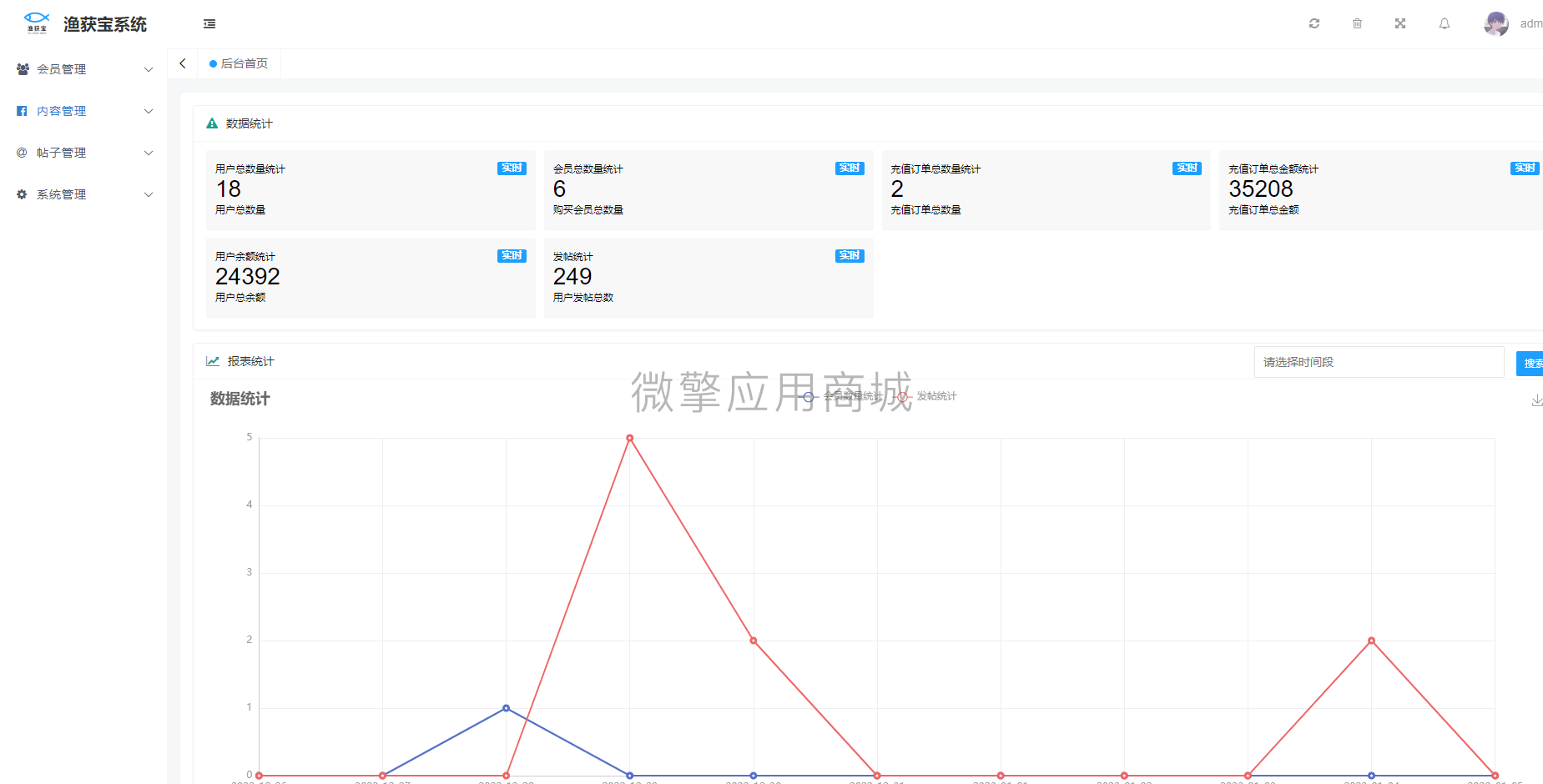The image size is (1543, 784).
Task: Click the 内容管理 menu icon
Action: [x=22, y=111]
